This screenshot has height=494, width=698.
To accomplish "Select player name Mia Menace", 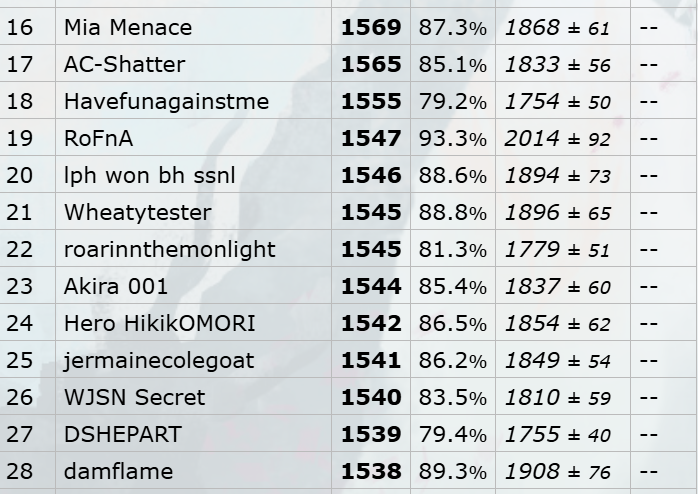I will pyautogui.click(x=128, y=27).
